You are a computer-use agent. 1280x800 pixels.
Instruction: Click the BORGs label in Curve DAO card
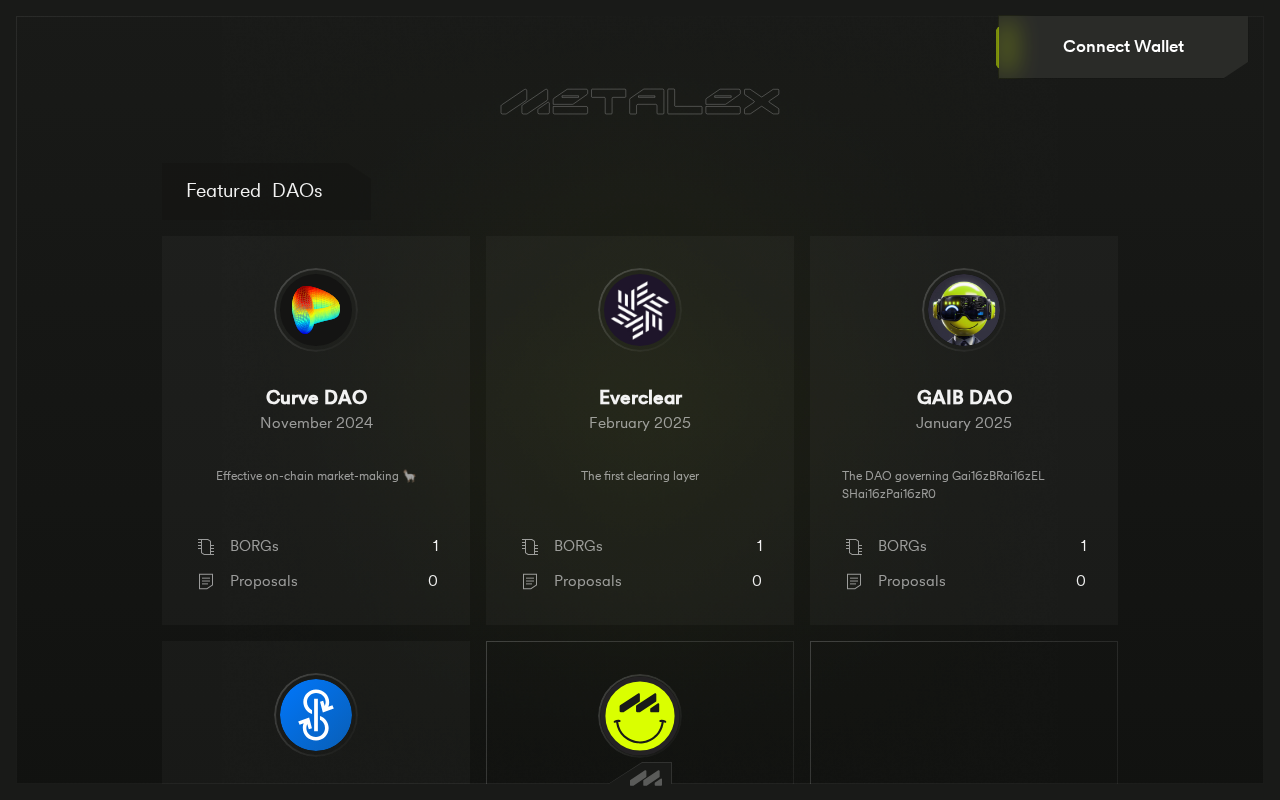(x=254, y=546)
